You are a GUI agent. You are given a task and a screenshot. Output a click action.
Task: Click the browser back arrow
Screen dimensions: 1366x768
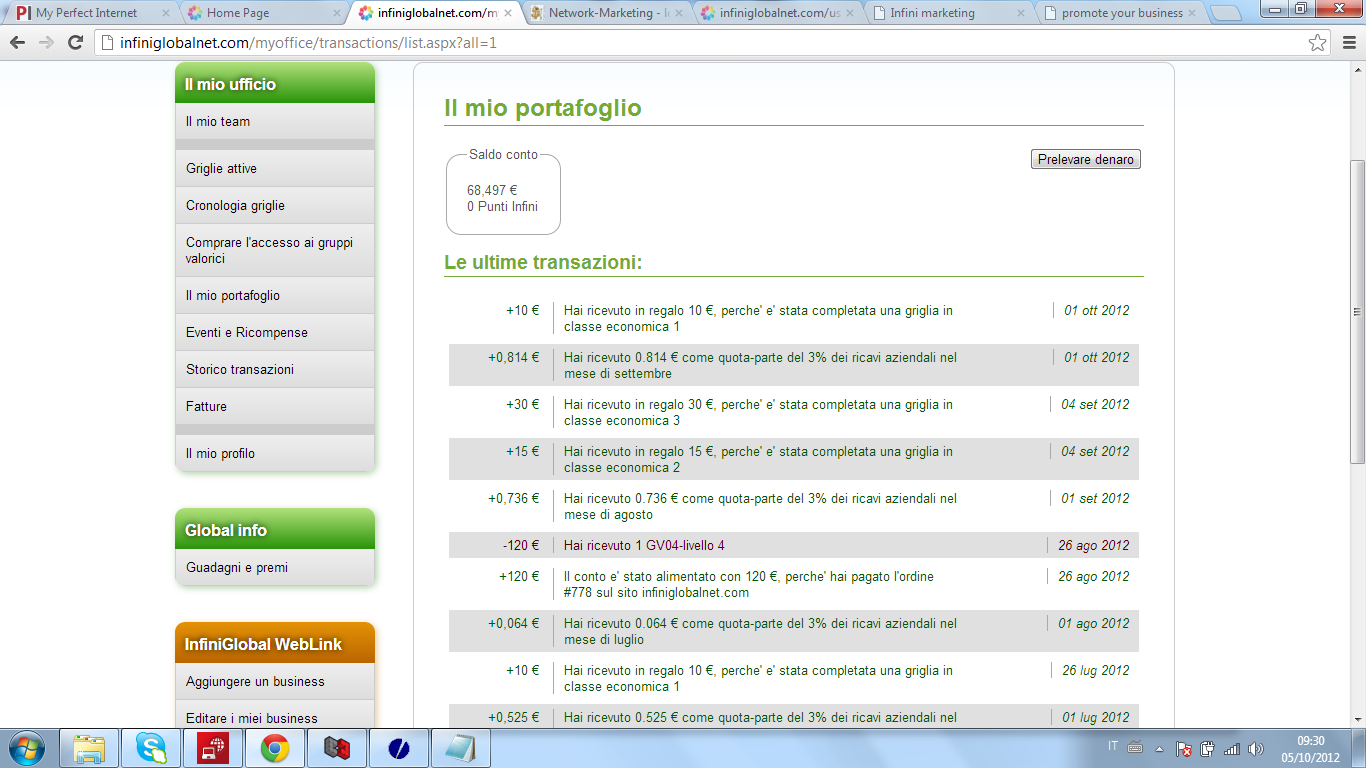click(17, 42)
